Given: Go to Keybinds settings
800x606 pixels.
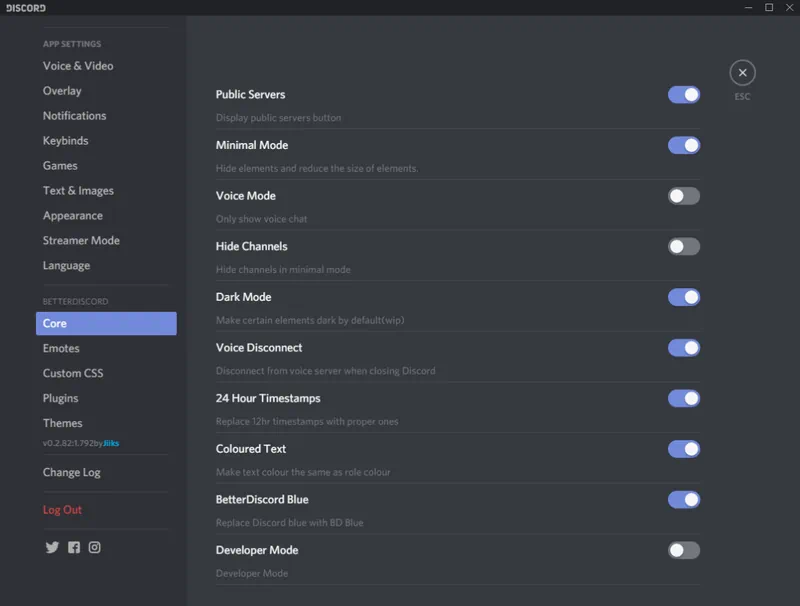Looking at the screenshot, I should point(66,141).
